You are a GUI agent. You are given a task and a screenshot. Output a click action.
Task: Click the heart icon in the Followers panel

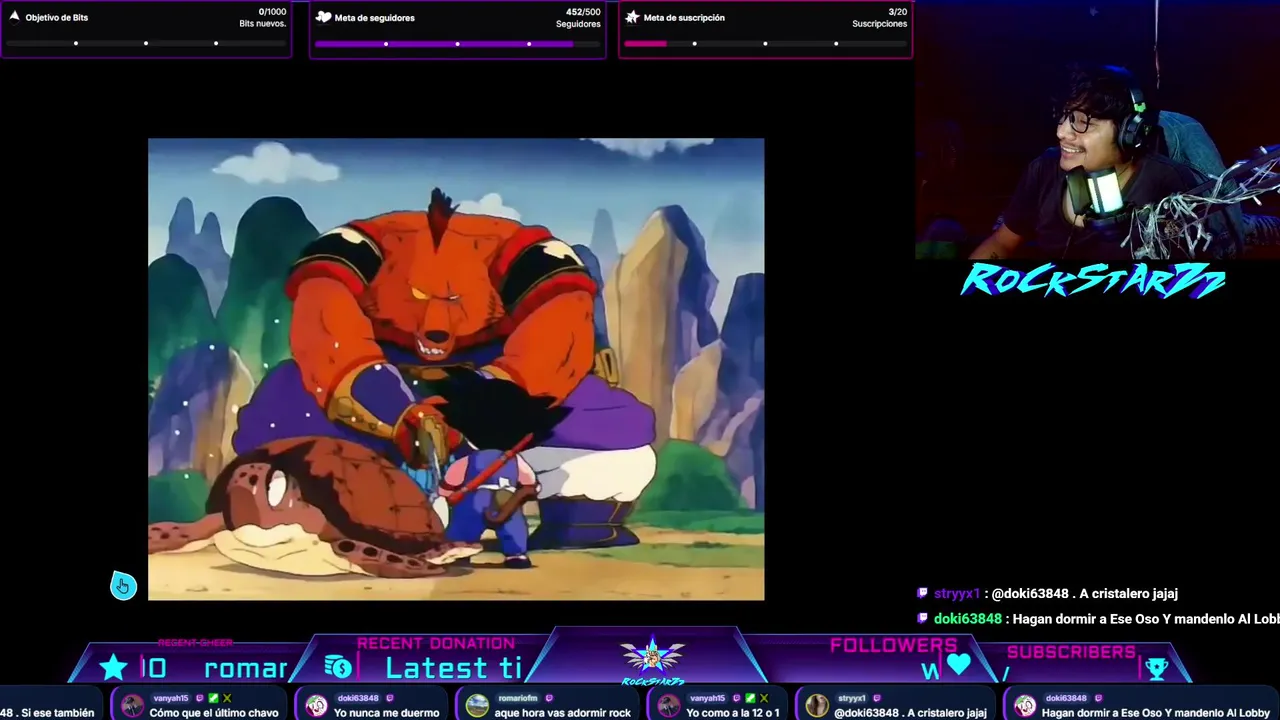(x=959, y=665)
